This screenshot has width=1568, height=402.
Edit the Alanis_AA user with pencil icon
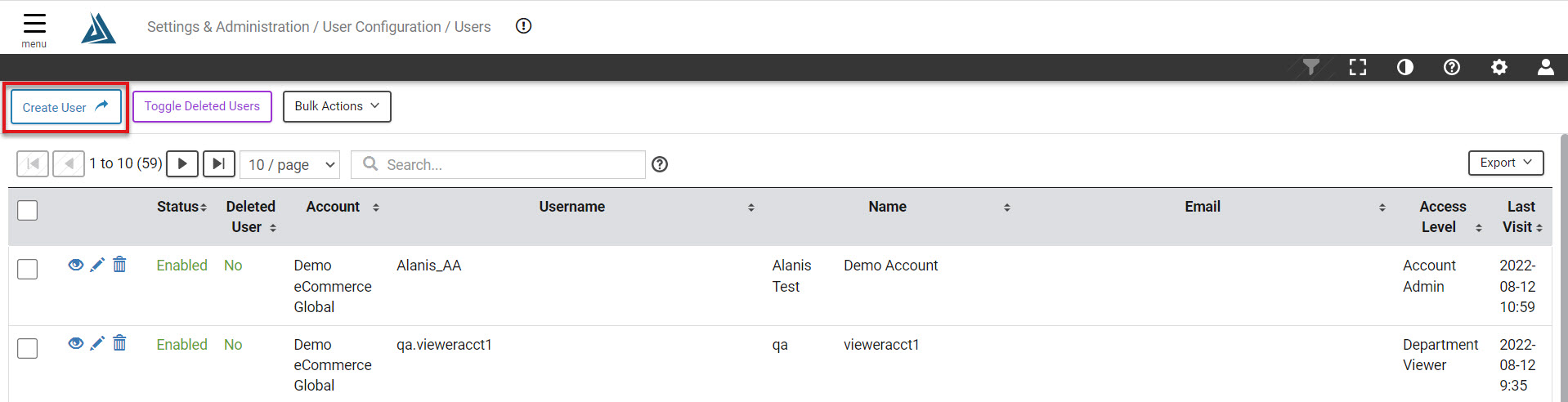coord(97,265)
